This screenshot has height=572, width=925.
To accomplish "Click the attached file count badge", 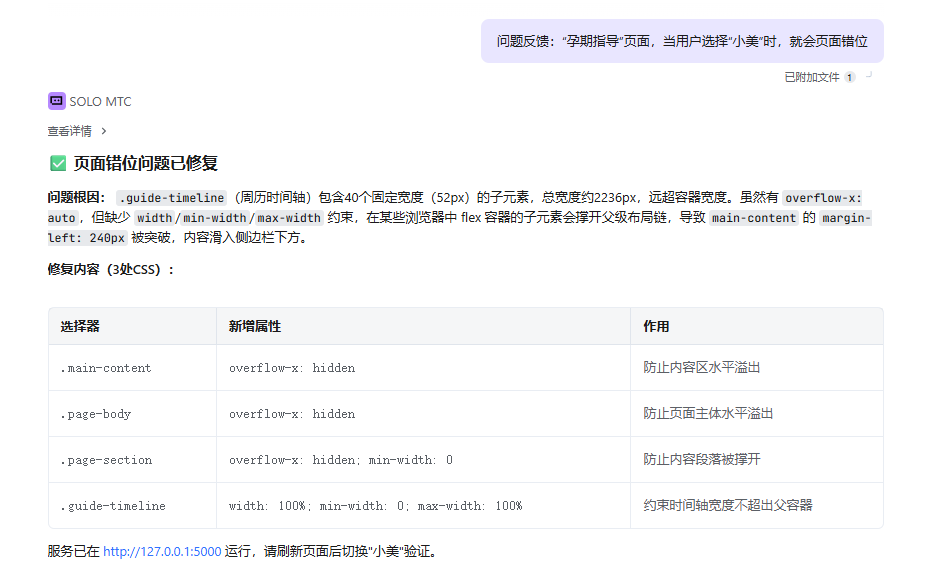I will click(x=850, y=77).
